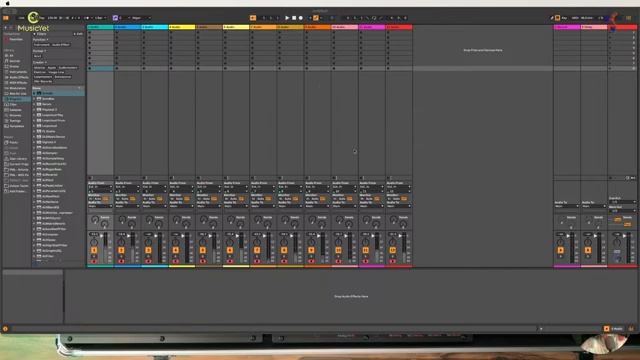
Task: Open the macOS Apple menu
Action: [x=7, y=3]
